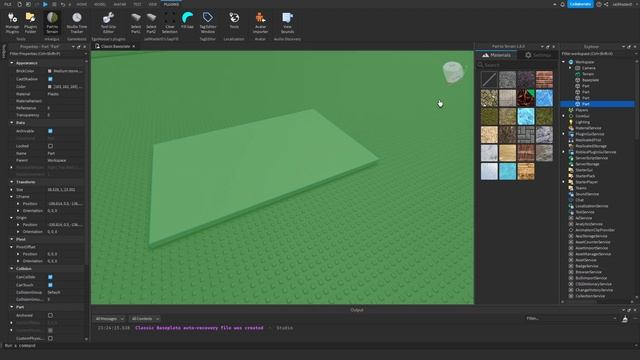
Task: Open the Tag Editor Window
Action: [x=208, y=22]
